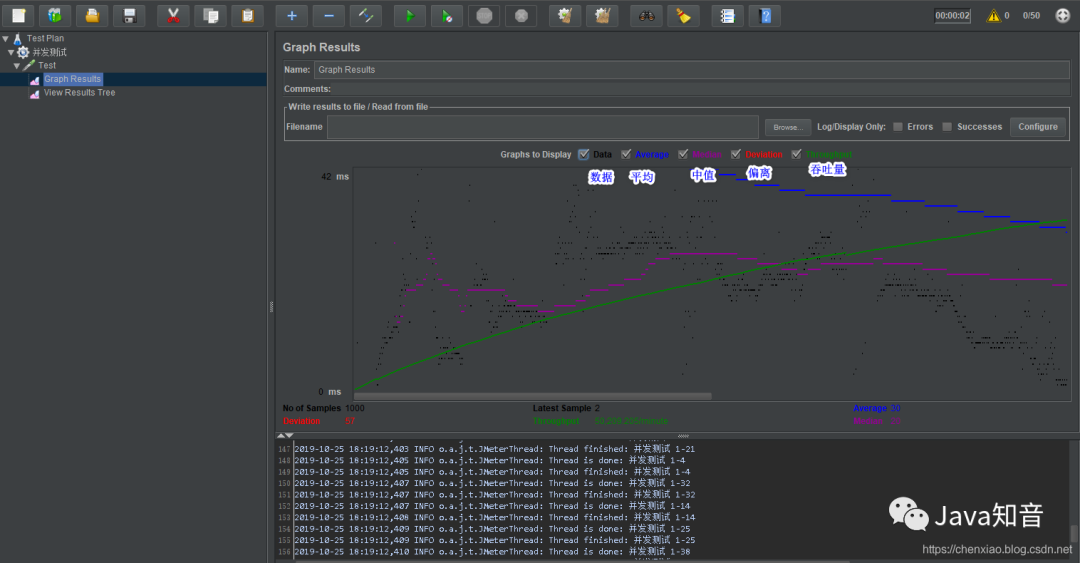Click the thread group gear icon
Viewport: 1080px width, 563px height.
tap(23, 52)
